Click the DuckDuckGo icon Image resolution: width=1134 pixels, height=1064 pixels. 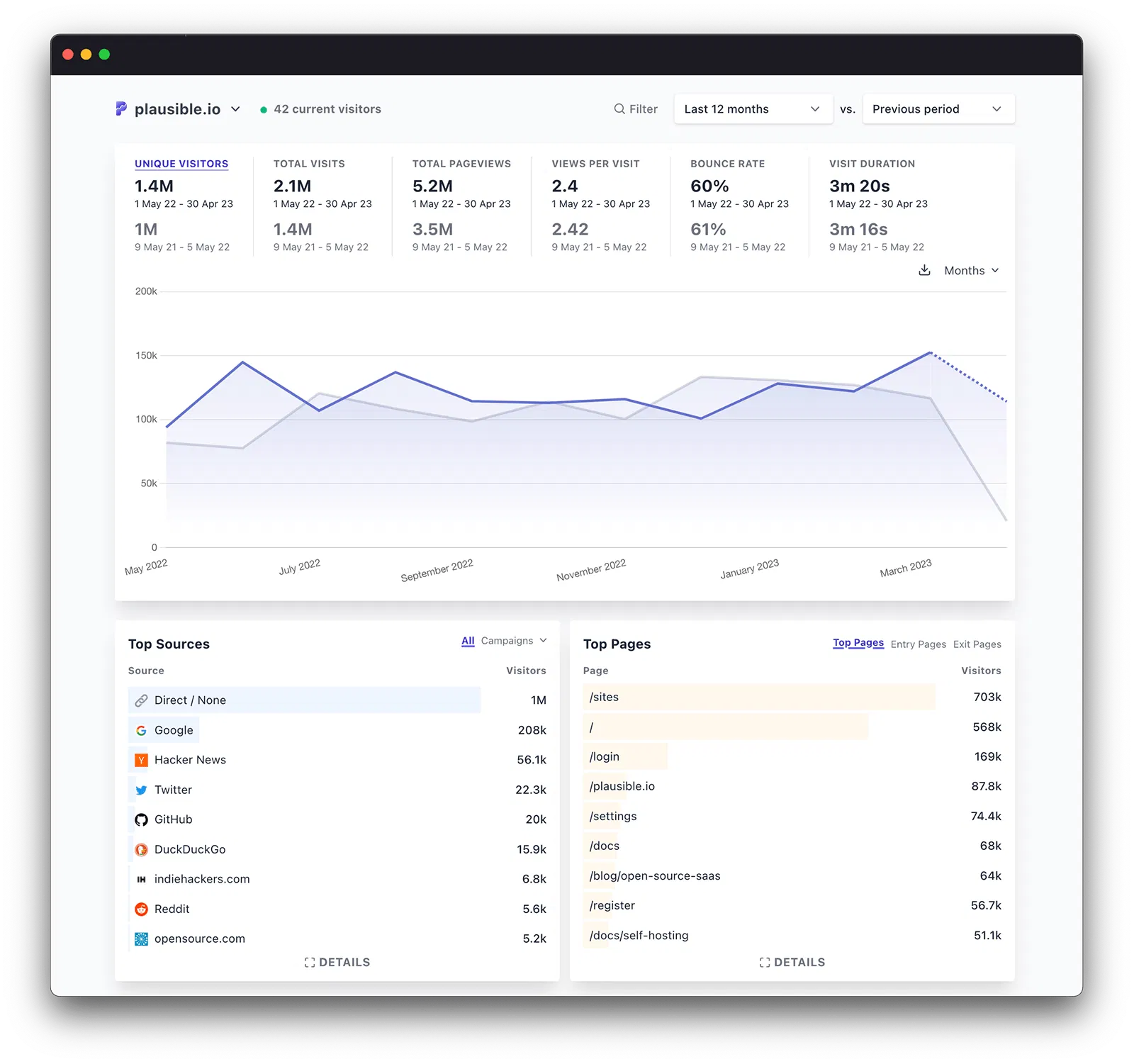(x=141, y=849)
